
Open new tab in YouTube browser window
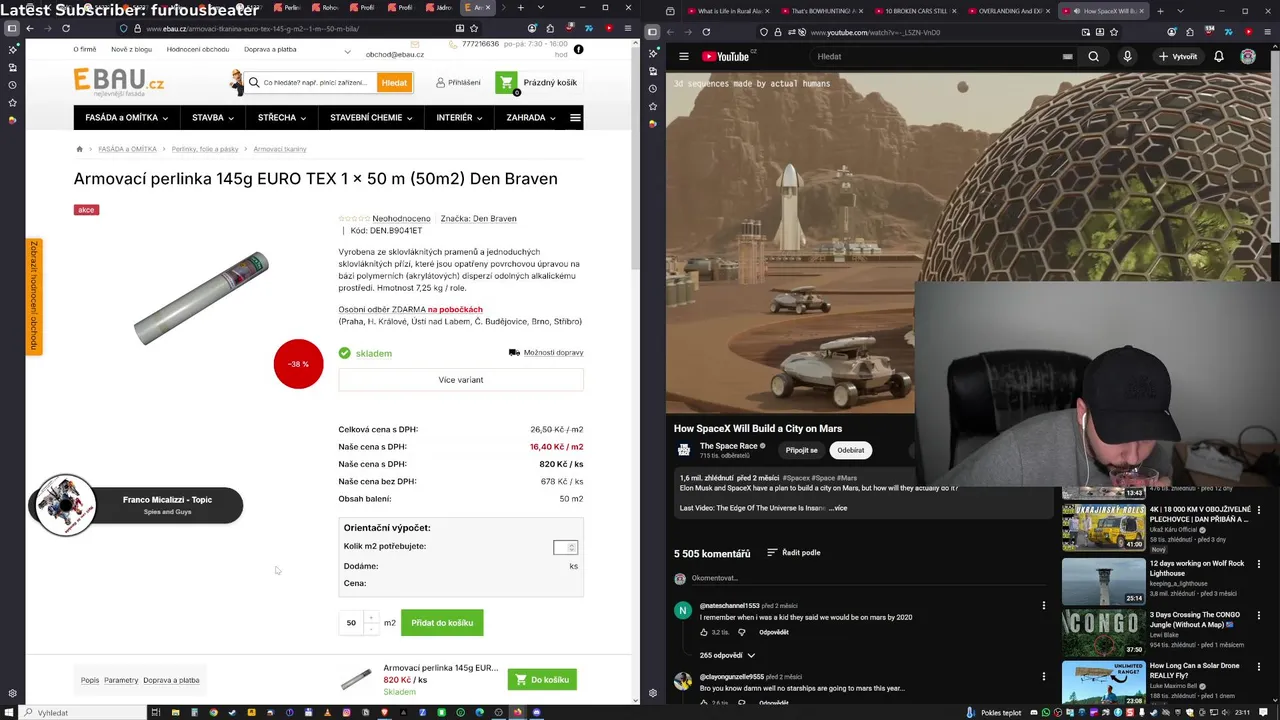[1160, 11]
